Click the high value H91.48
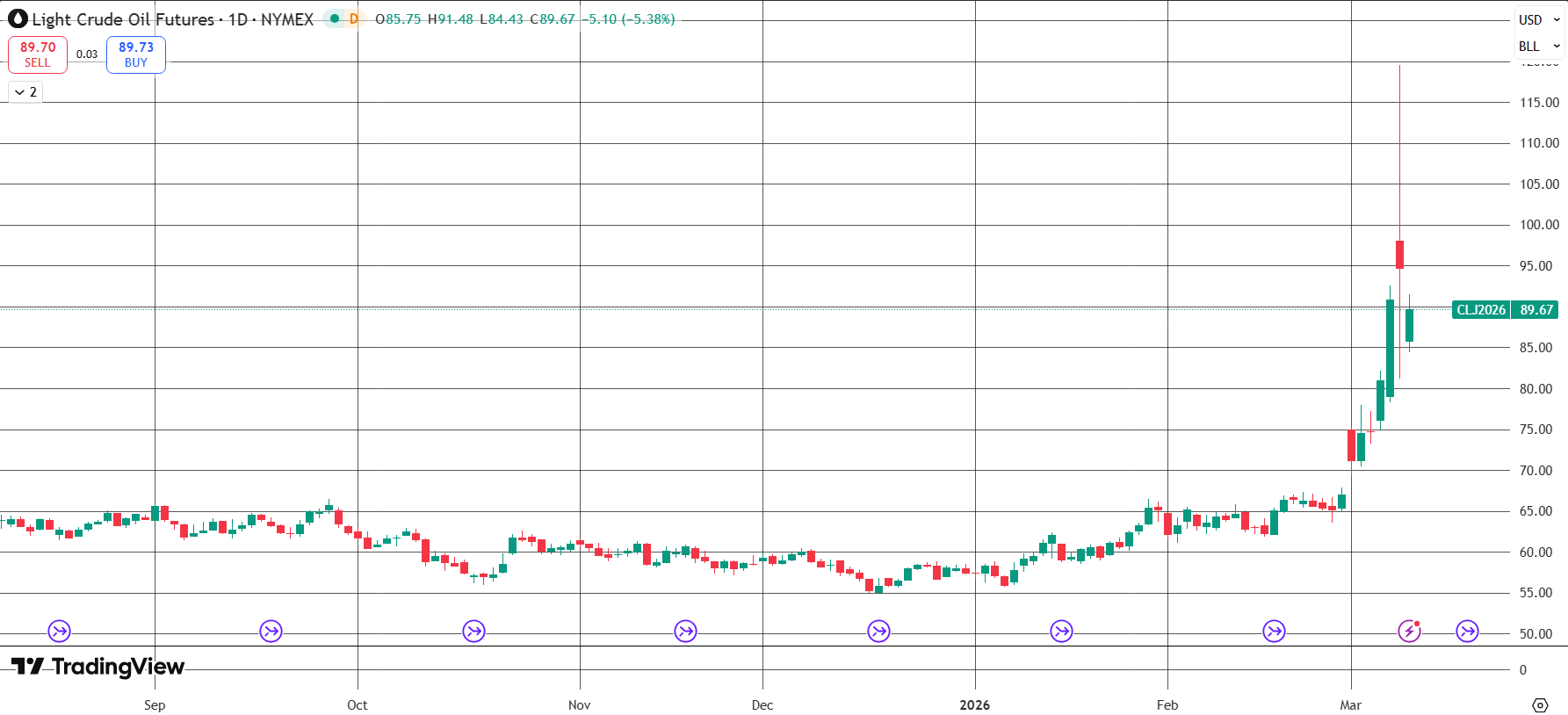Image resolution: width=1568 pixels, height=715 pixels. click(450, 19)
